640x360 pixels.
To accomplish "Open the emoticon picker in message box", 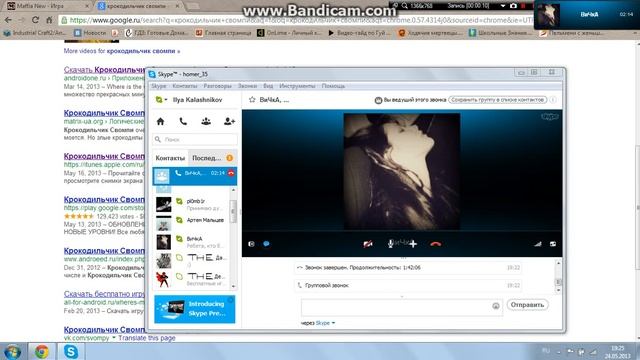I will tap(496, 306).
